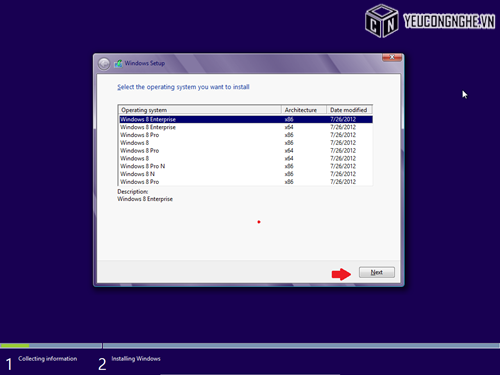Screen dimensions: 500x375
Task: Click the yeucongnghe.vn cube logo
Action: pyautogui.click(x=382, y=21)
